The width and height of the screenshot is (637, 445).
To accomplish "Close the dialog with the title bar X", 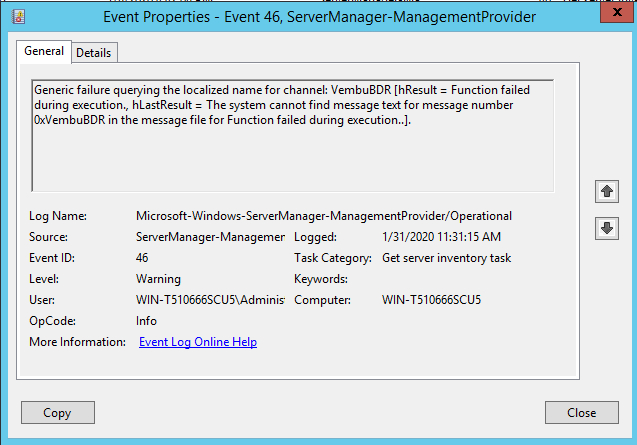I will coord(611,16).
